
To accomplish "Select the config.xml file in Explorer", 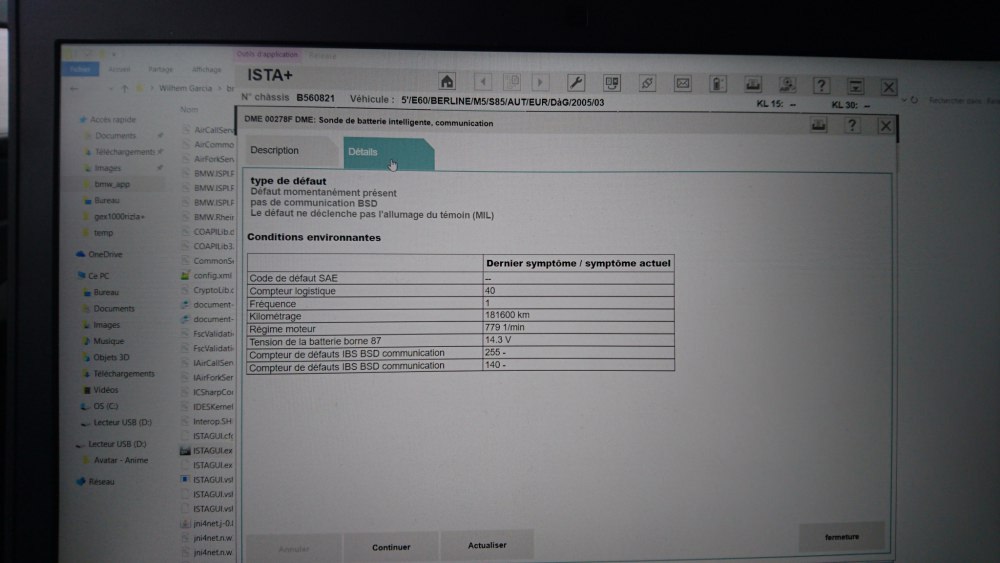I will [212, 275].
